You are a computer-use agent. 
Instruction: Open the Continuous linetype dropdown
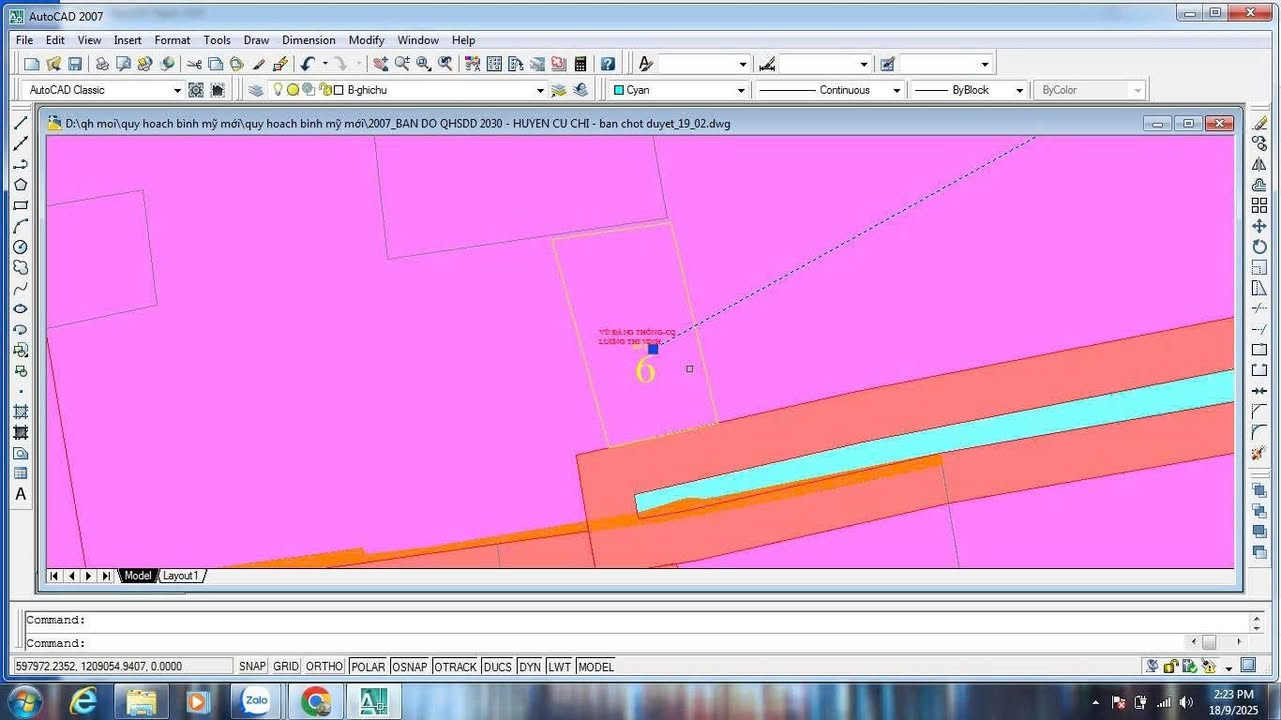pos(897,89)
